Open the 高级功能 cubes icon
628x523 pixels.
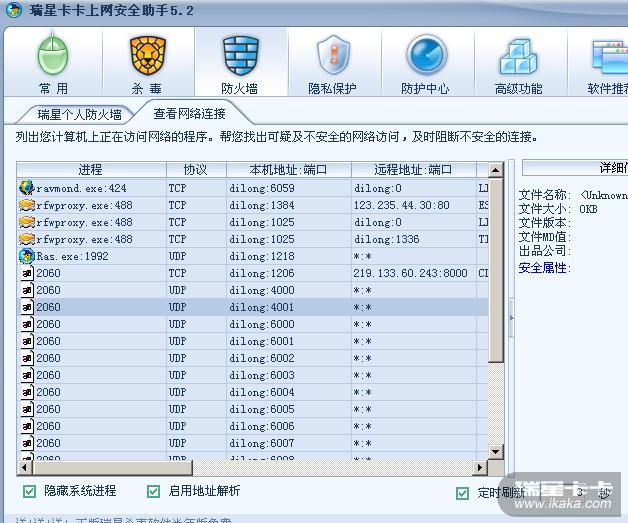(x=518, y=56)
